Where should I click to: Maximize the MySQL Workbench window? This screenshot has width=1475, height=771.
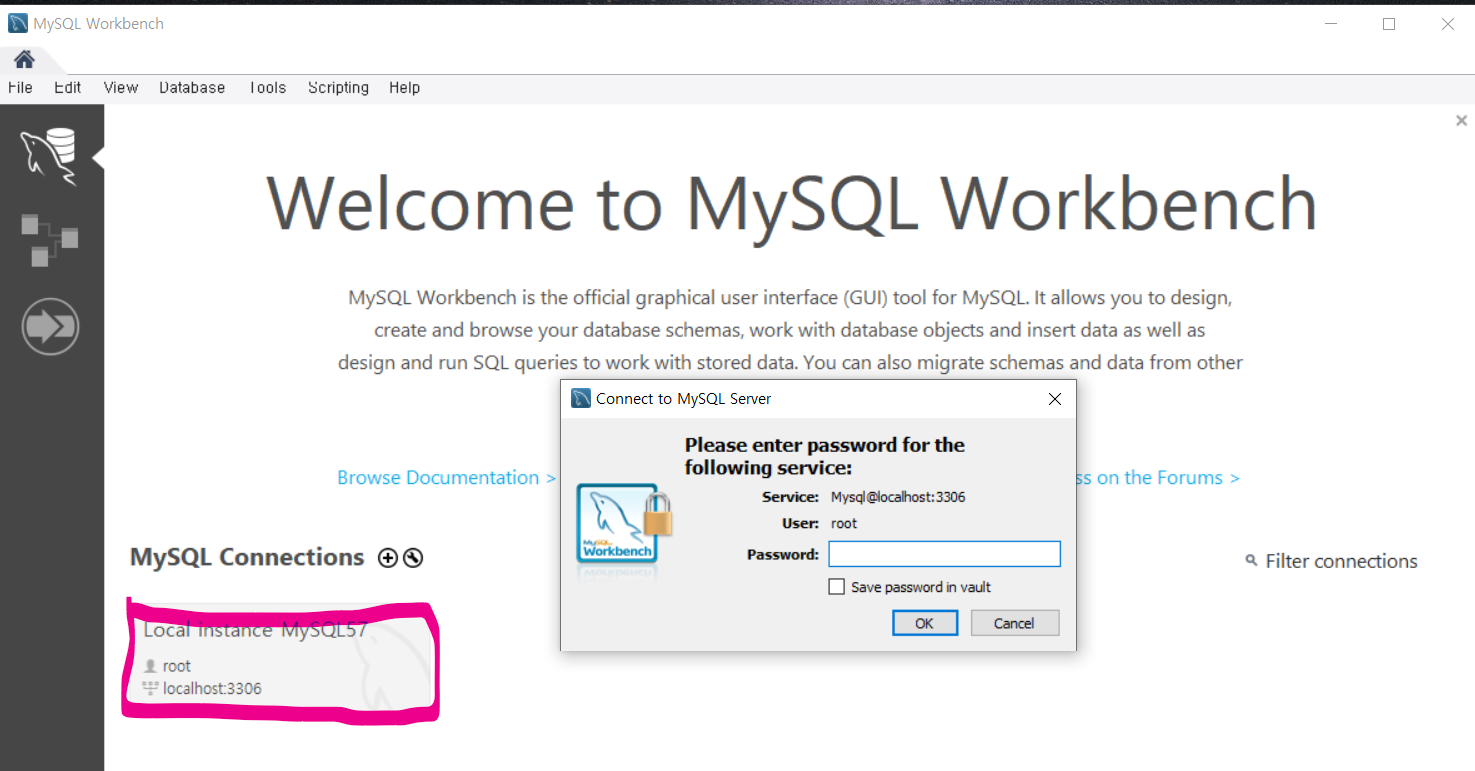[x=1389, y=24]
